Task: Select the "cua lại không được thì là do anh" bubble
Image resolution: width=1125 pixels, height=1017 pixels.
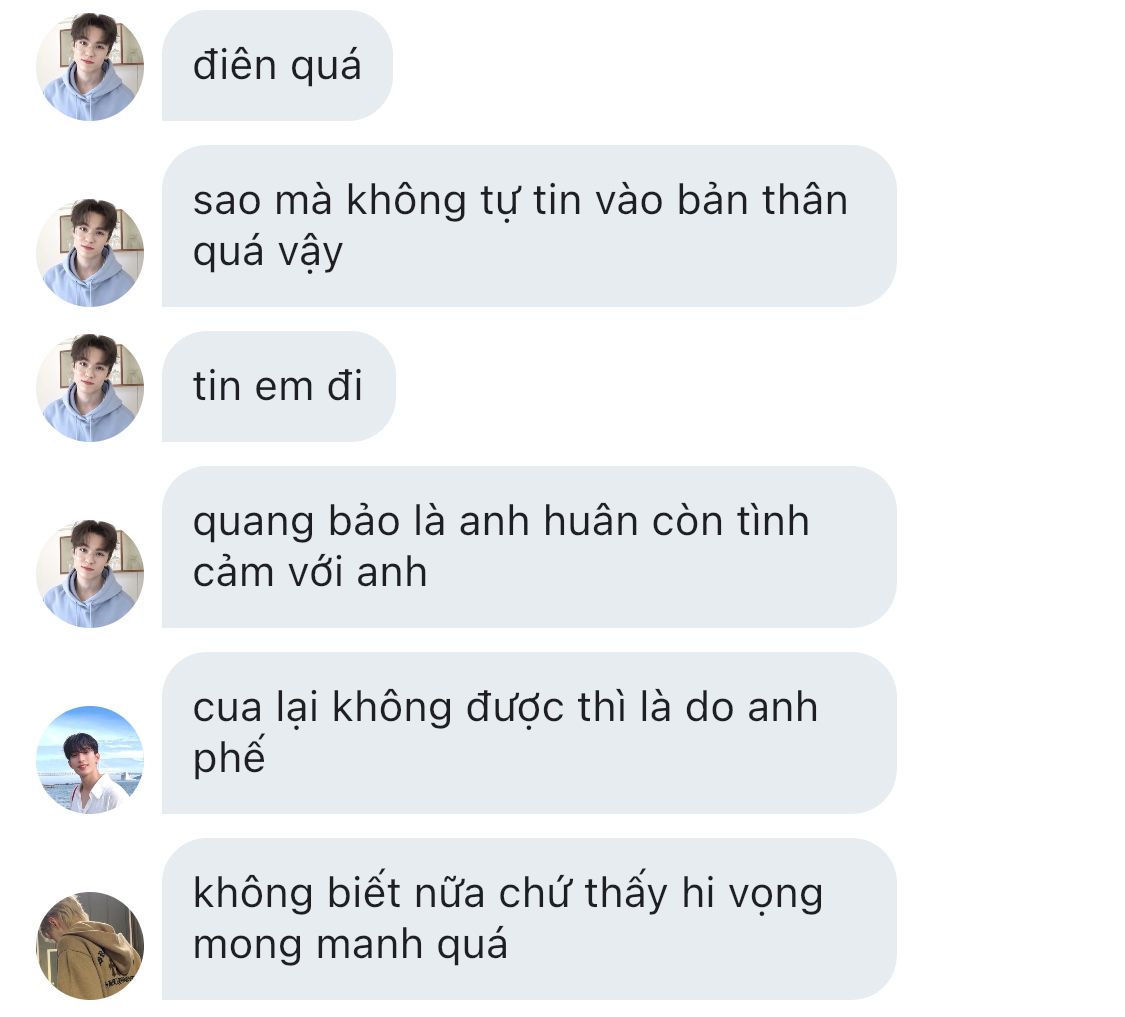Action: coord(529,733)
